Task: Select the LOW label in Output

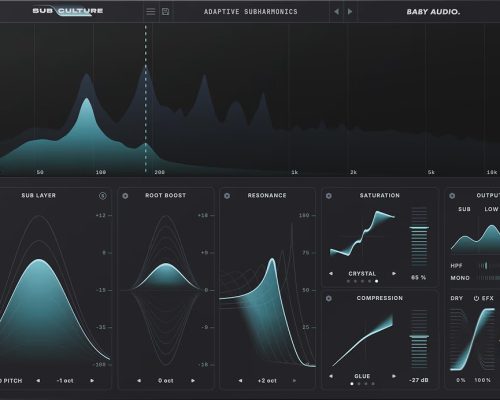Action: pos(491,209)
